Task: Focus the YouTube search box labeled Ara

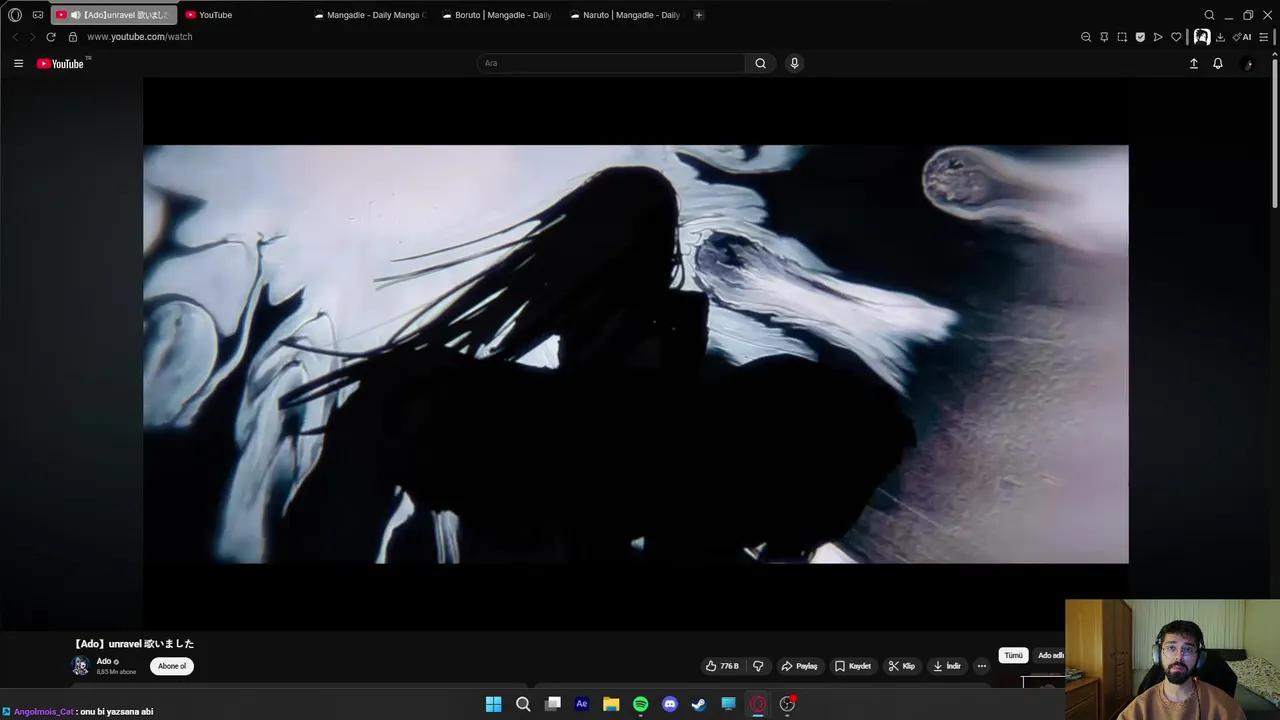Action: 610,63
